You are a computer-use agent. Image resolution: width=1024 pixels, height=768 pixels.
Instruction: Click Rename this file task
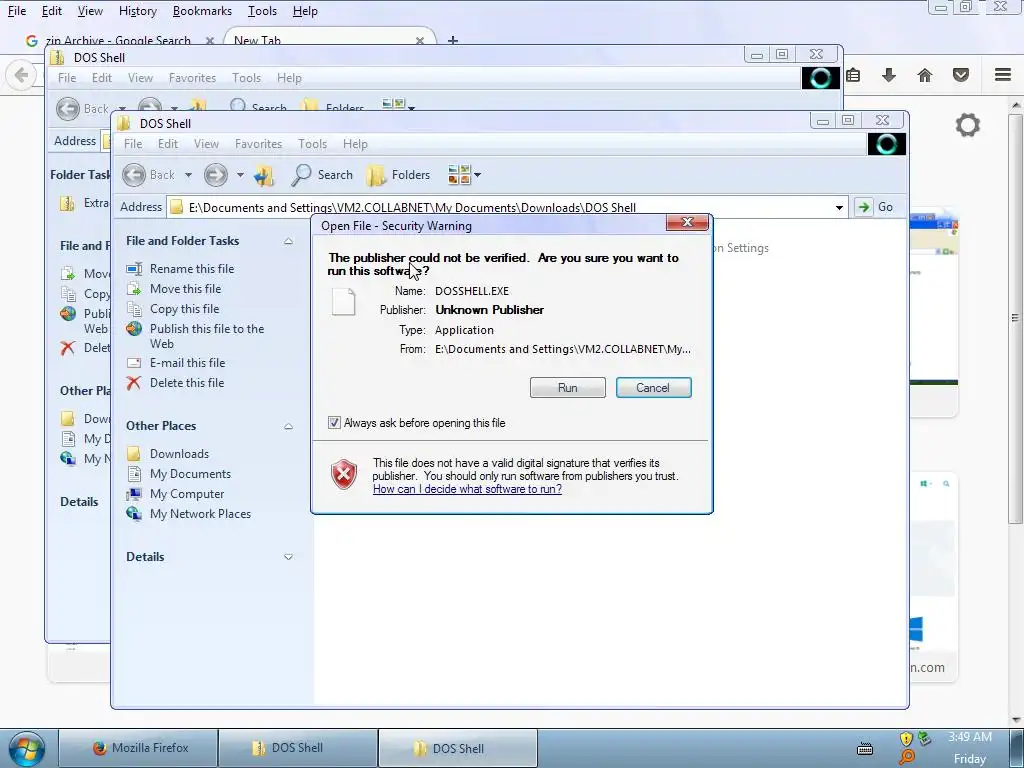(x=192, y=268)
